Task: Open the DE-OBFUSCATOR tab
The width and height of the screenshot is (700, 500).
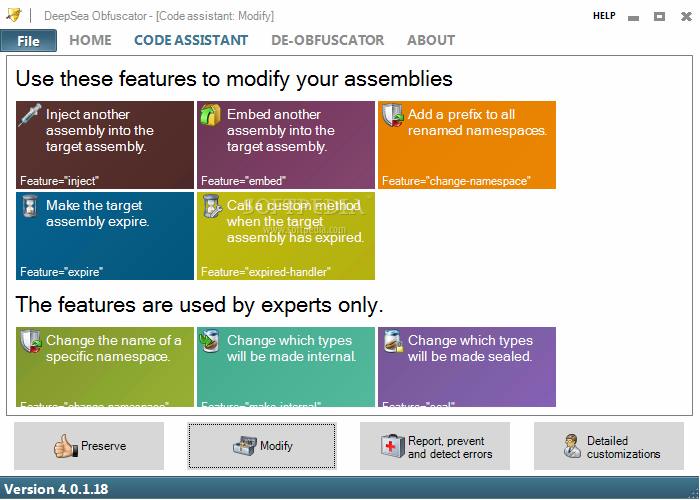Action: tap(328, 40)
